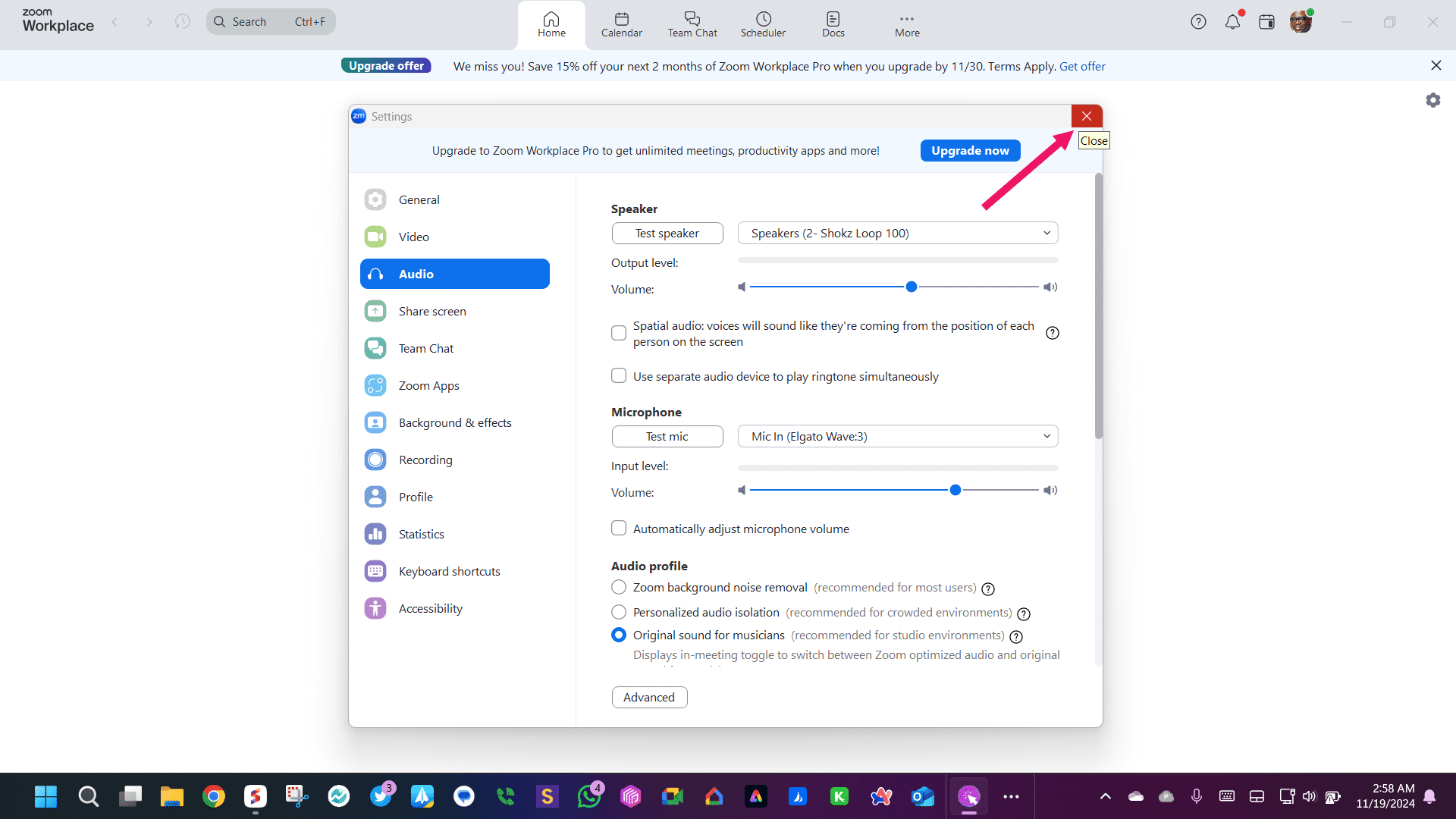Open the Docs tab
The image size is (1456, 819).
(833, 24)
